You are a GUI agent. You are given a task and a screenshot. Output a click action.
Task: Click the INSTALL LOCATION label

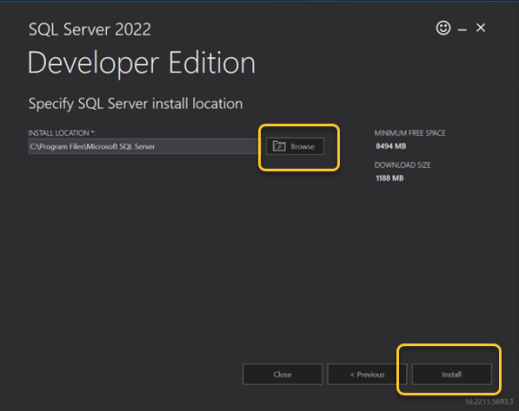(62, 133)
